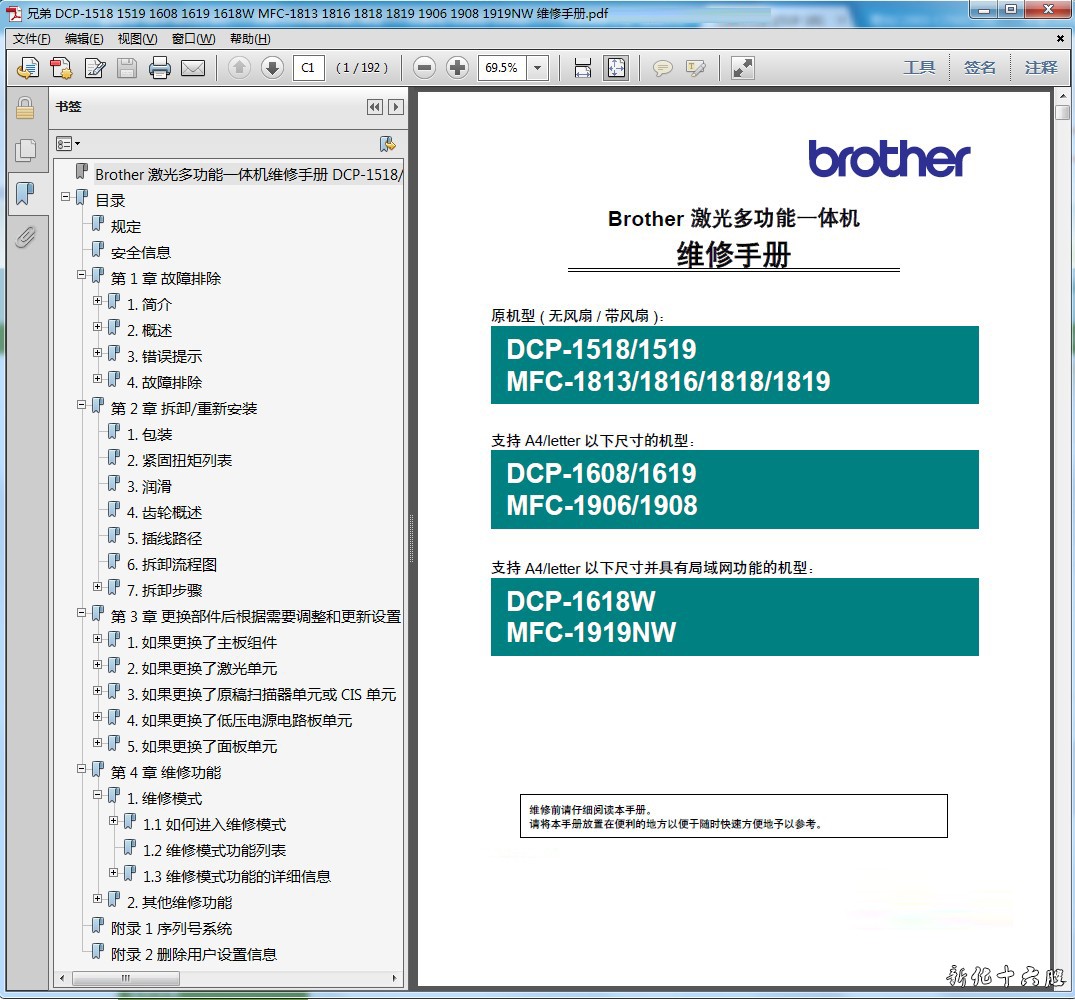Open the zoom percentage dropdown

point(538,68)
